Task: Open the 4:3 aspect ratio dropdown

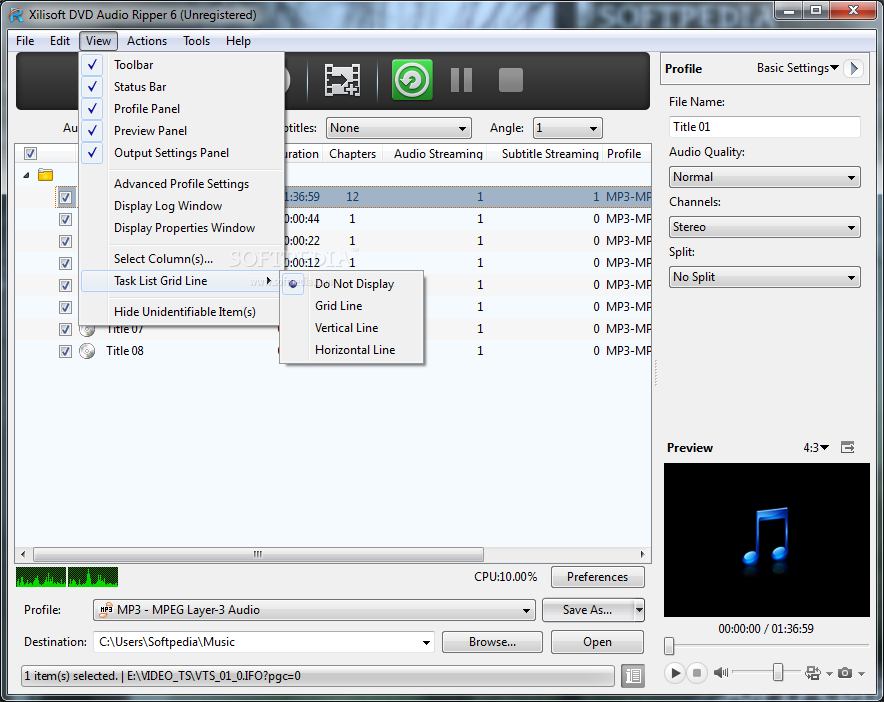Action: [816, 448]
